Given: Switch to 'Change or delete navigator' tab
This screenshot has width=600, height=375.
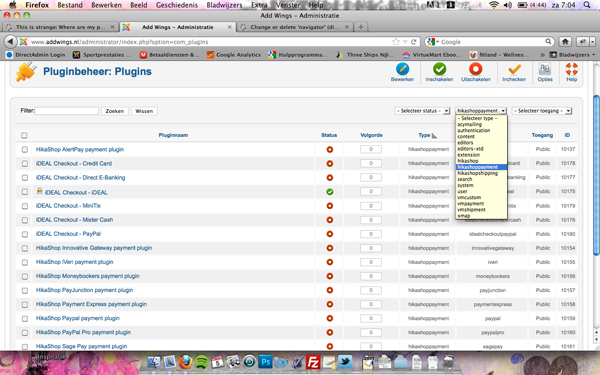Looking at the screenshot, I should [x=294, y=27].
